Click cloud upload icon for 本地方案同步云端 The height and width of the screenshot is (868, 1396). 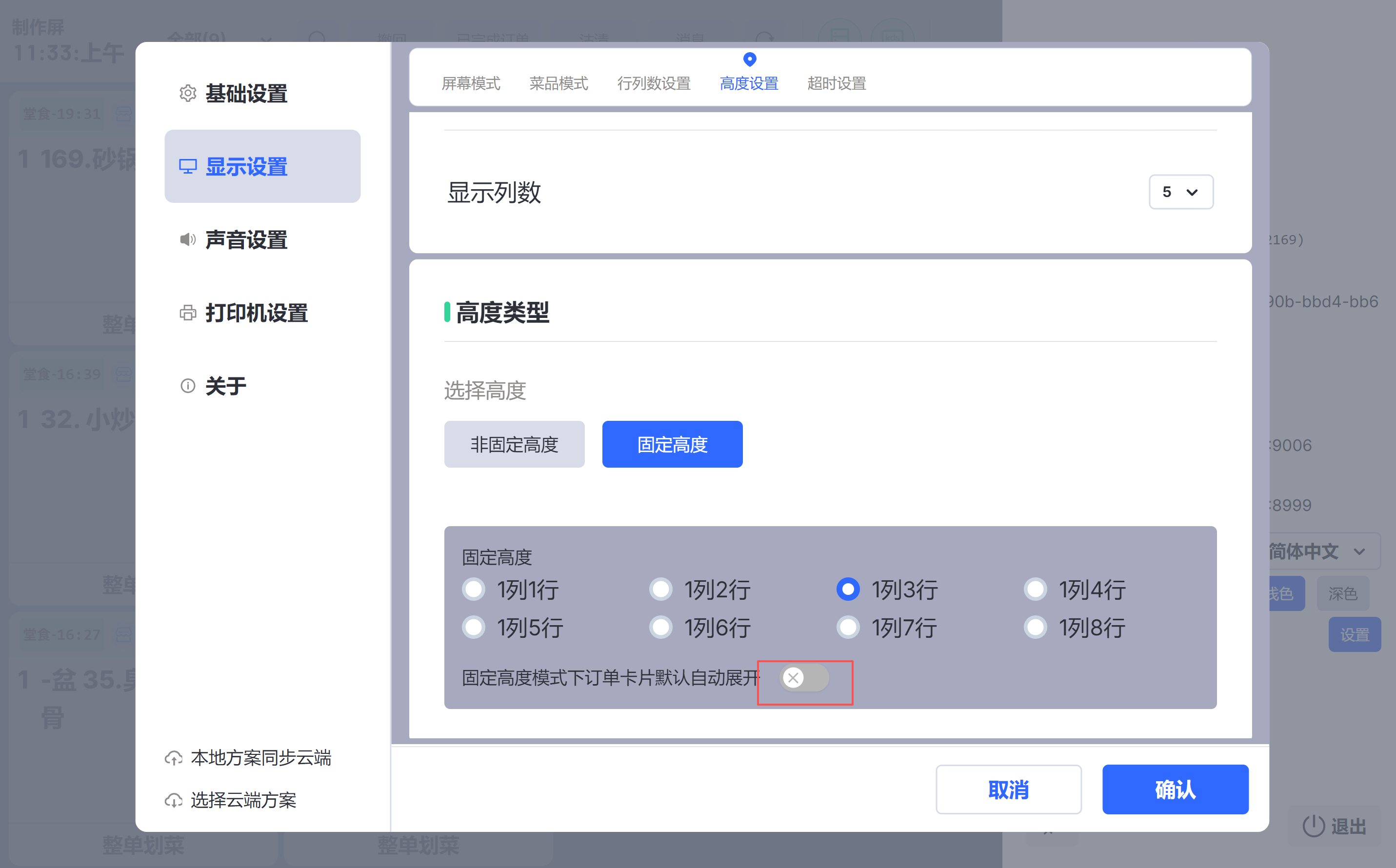tap(174, 758)
